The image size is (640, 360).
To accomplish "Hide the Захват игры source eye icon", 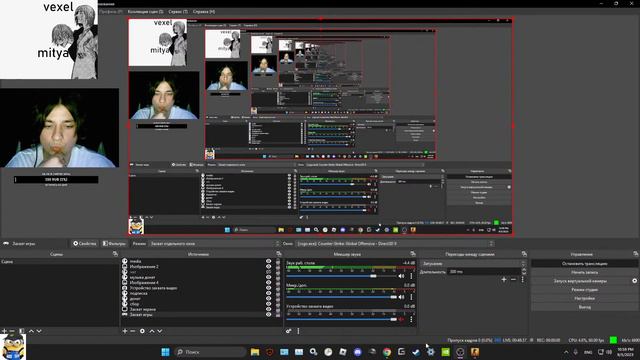I will [269, 315].
